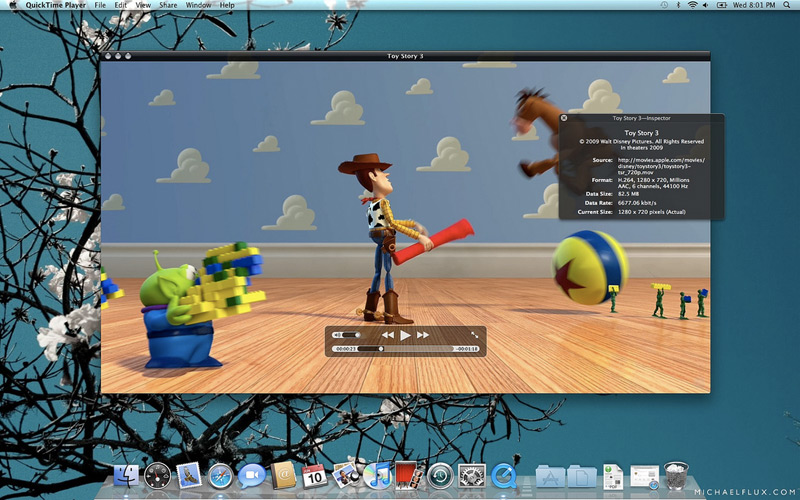The image size is (800, 500).
Task: Open the Help menu
Action: 227,5
